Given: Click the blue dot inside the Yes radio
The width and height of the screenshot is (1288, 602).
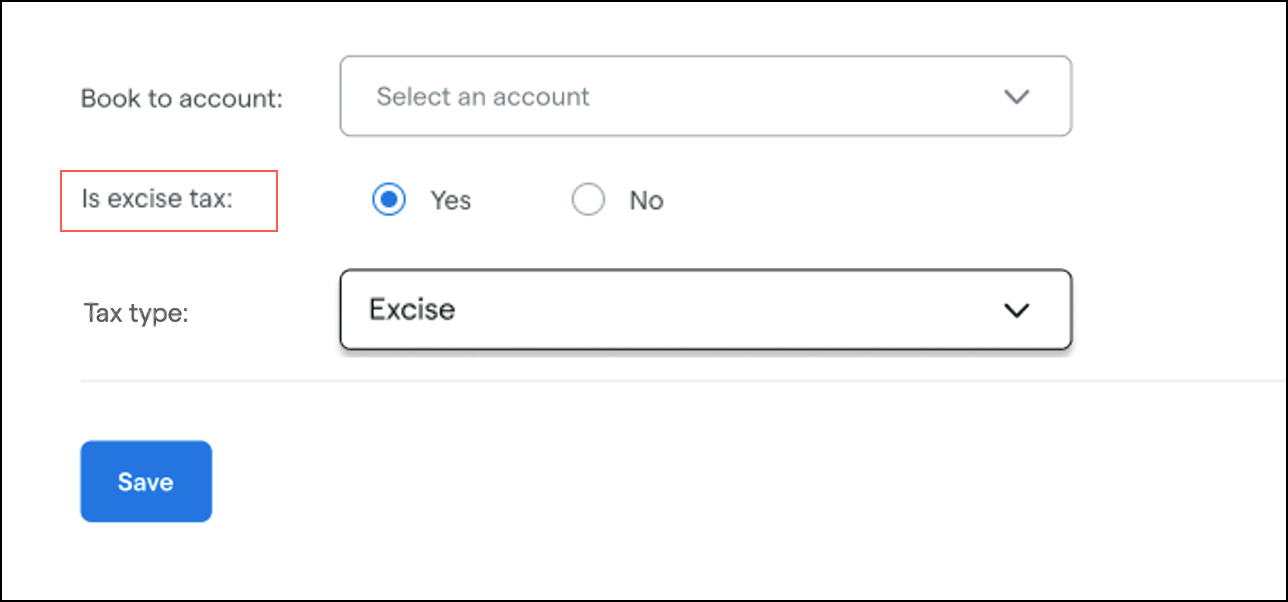Looking at the screenshot, I should pyautogui.click(x=388, y=200).
